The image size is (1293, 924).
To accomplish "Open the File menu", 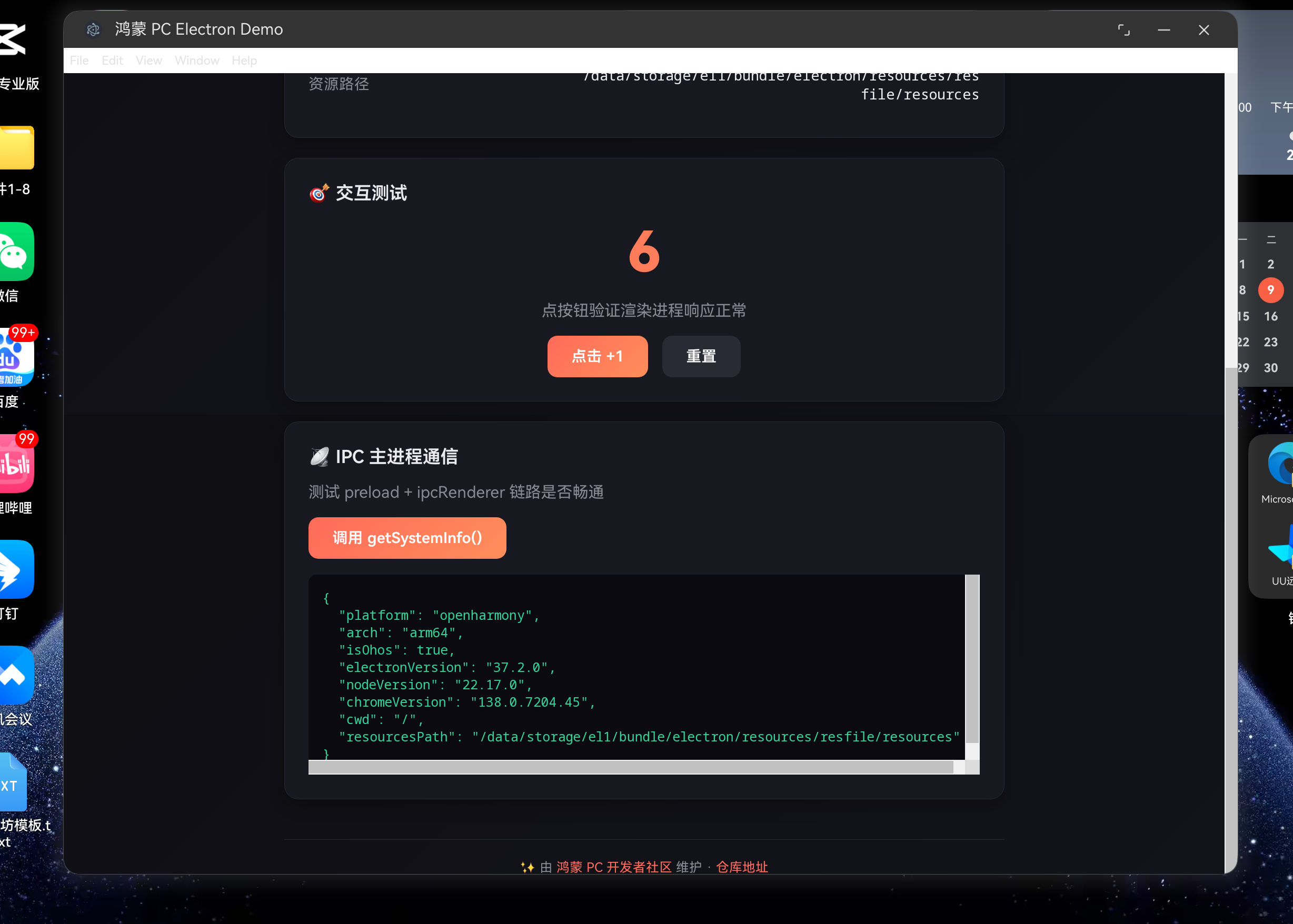I will coord(79,61).
